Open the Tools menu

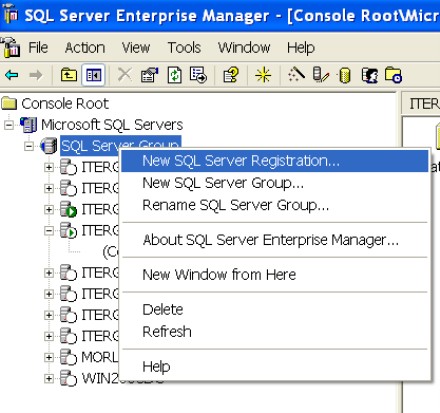pos(184,48)
